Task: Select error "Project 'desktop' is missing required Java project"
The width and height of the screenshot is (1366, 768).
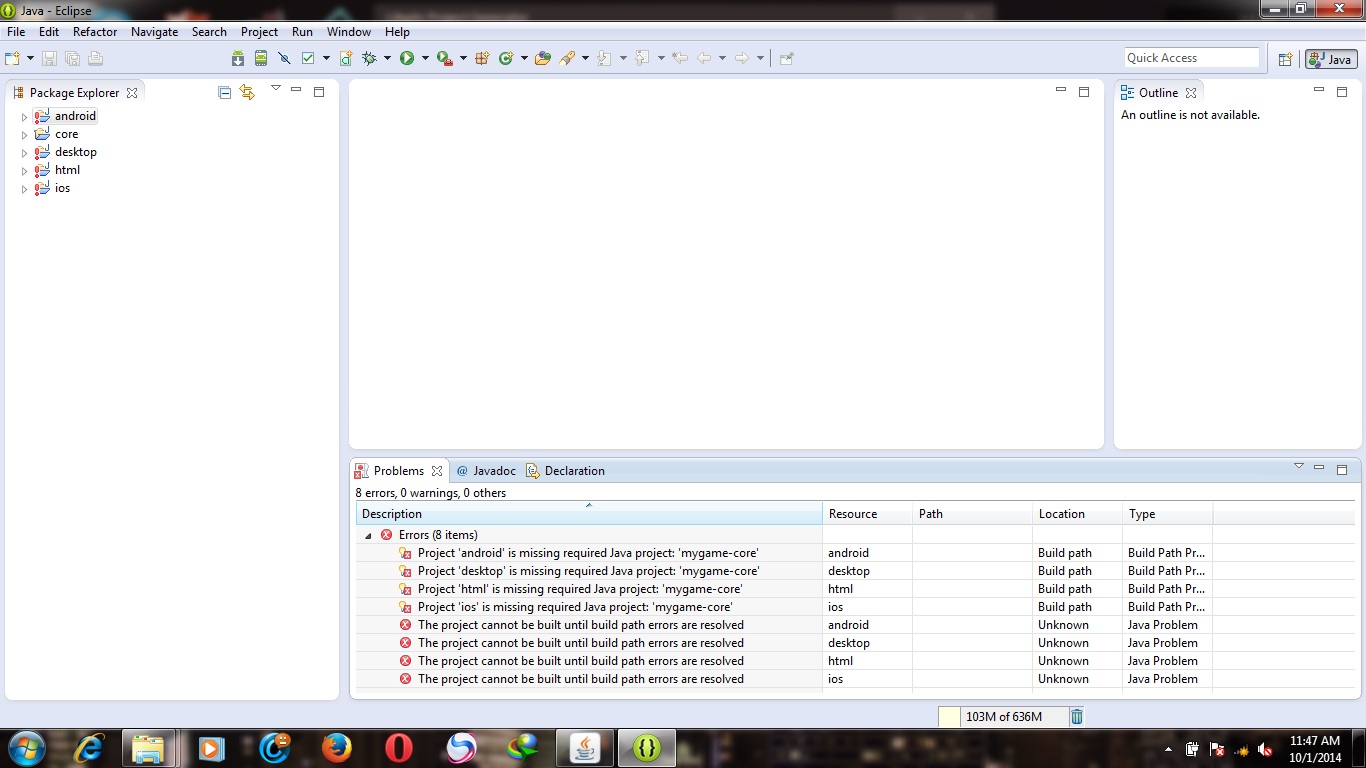Action: click(588, 571)
